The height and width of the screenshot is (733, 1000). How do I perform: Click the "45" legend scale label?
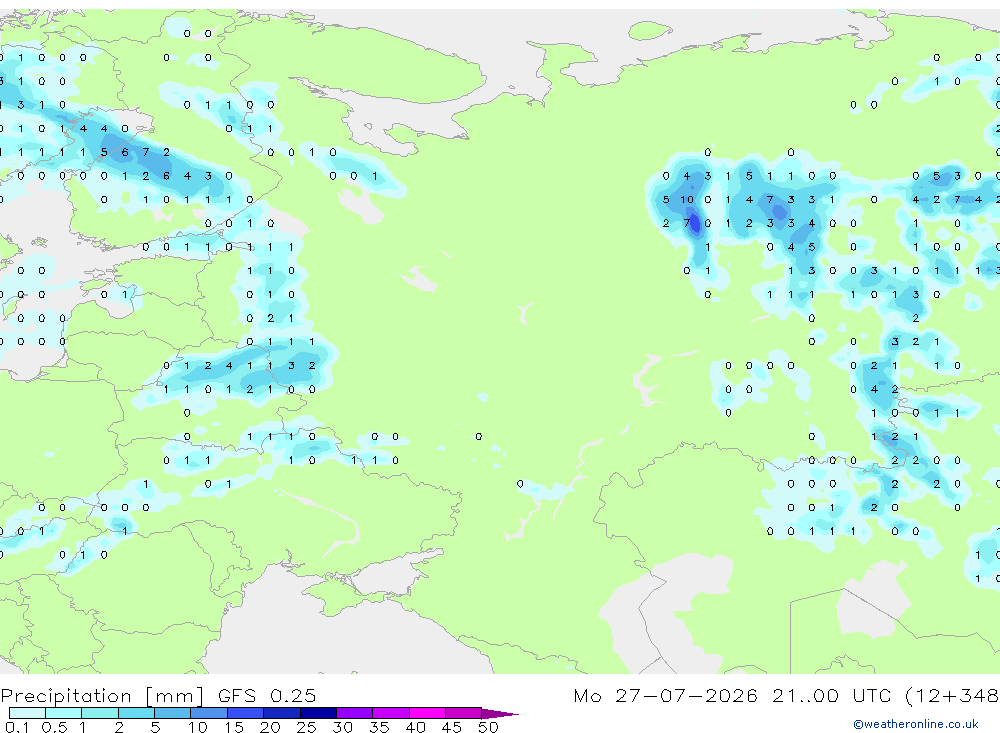click(x=452, y=727)
